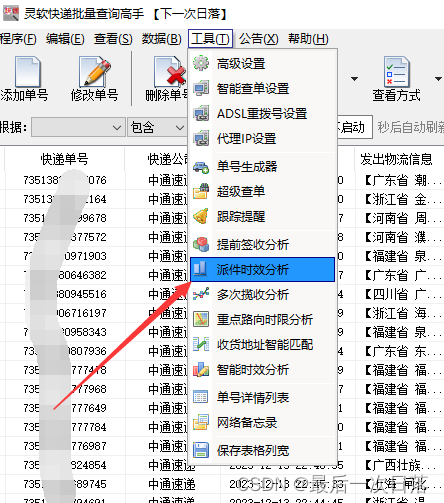Screen dimensions: 444x503
Task: Click the 【四川省 logistics info cell
Action: click(399, 294)
